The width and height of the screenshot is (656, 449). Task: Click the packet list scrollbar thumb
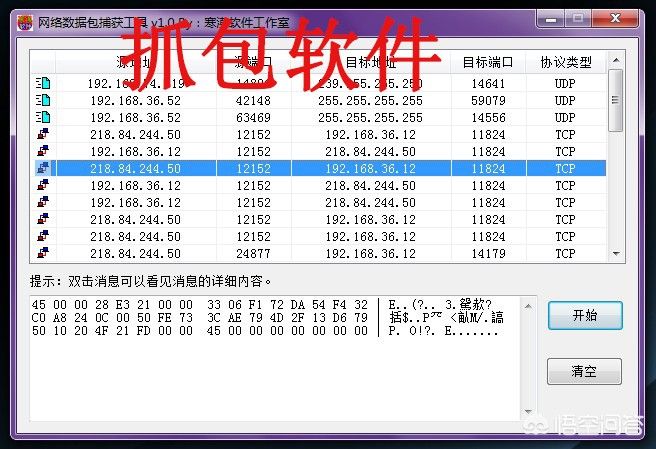click(x=615, y=100)
